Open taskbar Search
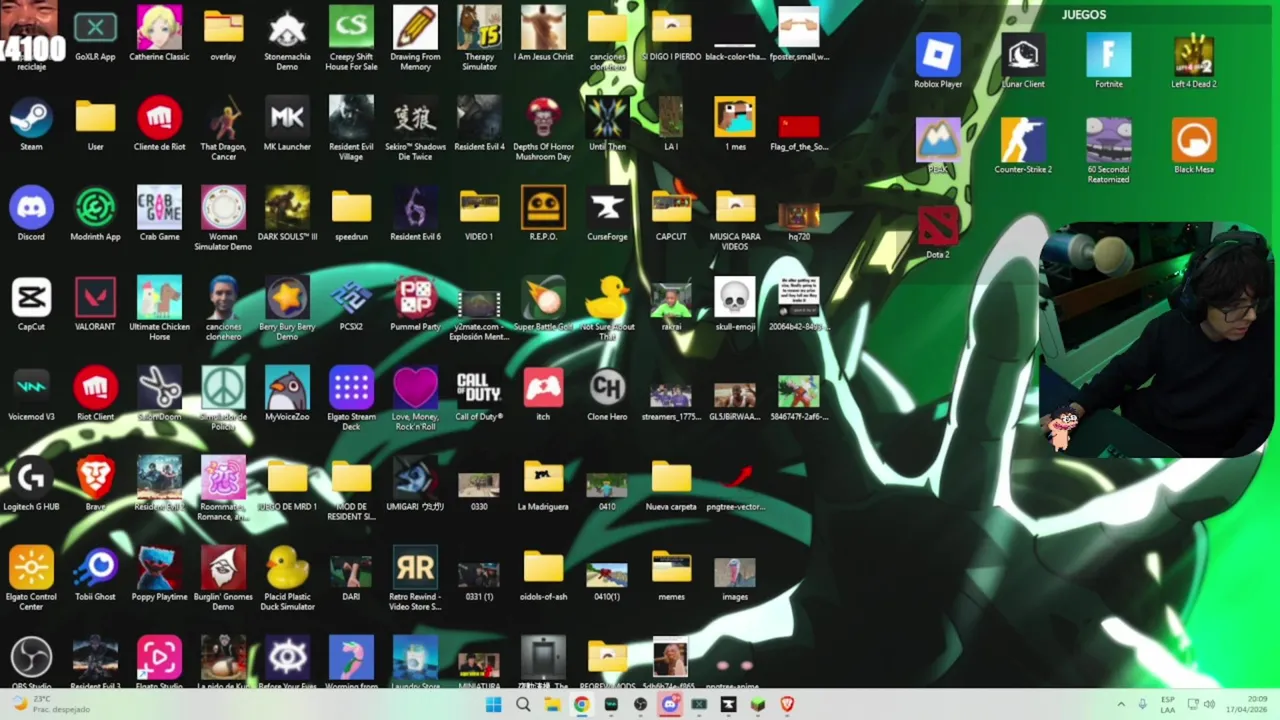Screen dimensions: 1280x720 tap(523, 705)
